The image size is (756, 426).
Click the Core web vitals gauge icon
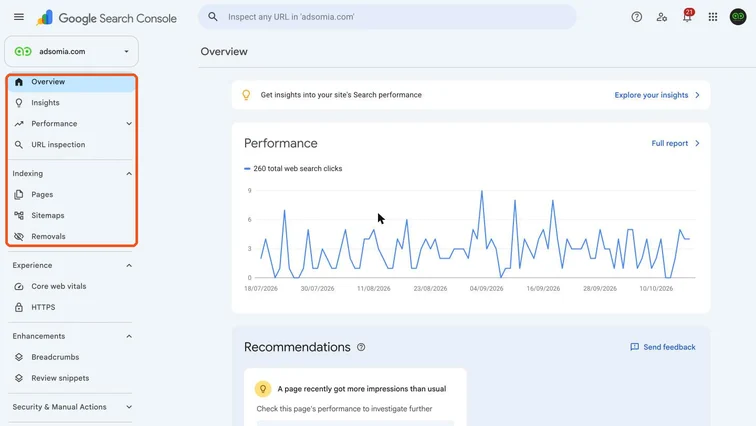19,286
